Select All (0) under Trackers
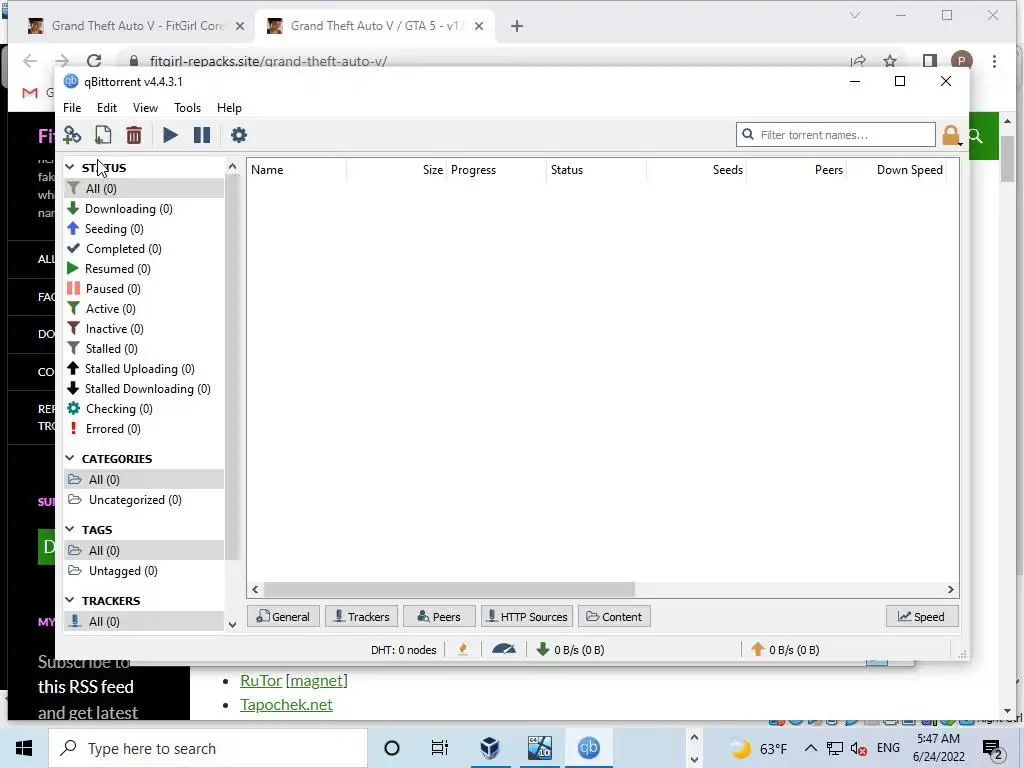The width and height of the screenshot is (1024, 768). [x=144, y=621]
